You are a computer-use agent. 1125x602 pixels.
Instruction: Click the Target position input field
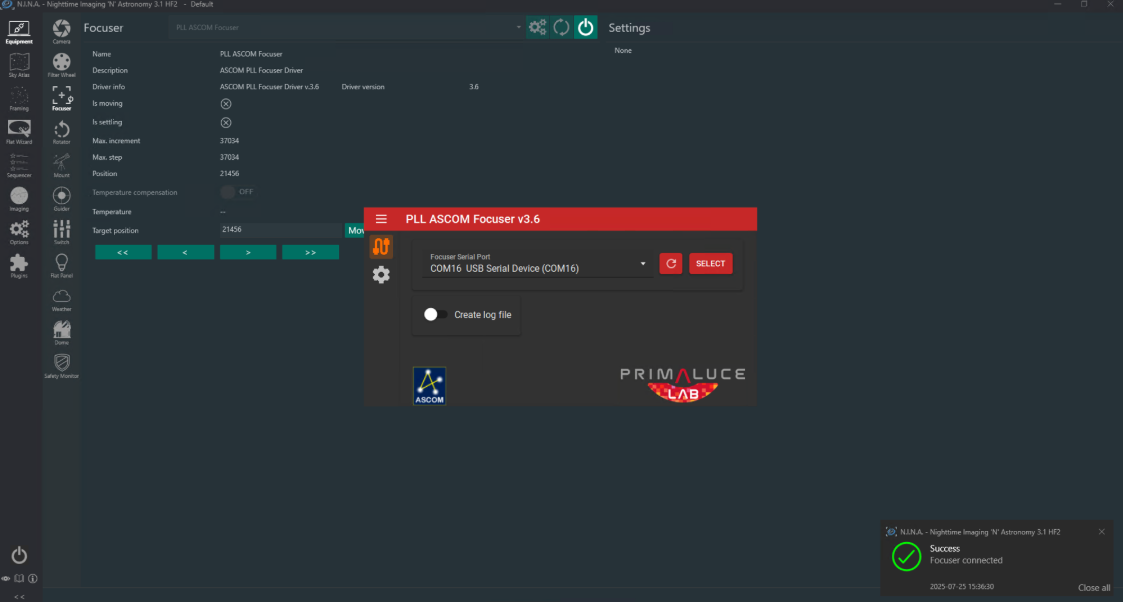coord(281,230)
